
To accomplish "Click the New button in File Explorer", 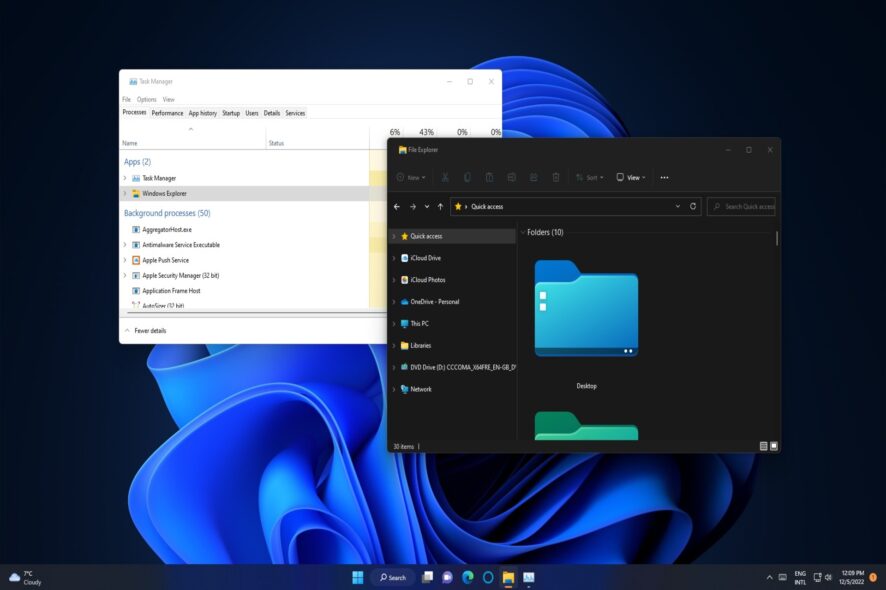I will pyautogui.click(x=411, y=177).
